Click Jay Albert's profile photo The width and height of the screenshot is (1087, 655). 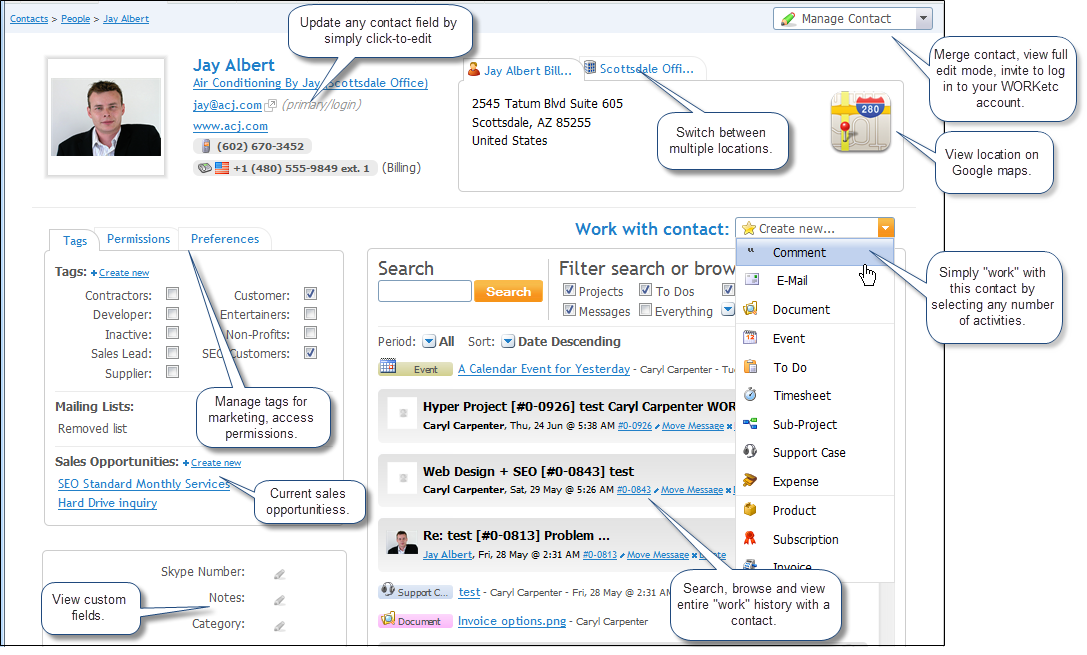click(x=105, y=117)
